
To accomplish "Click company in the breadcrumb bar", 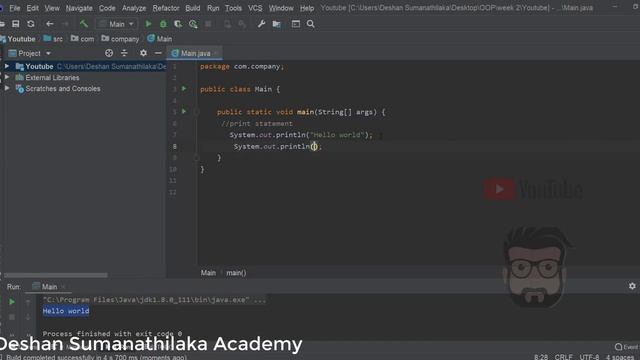I will click(x=120, y=39).
